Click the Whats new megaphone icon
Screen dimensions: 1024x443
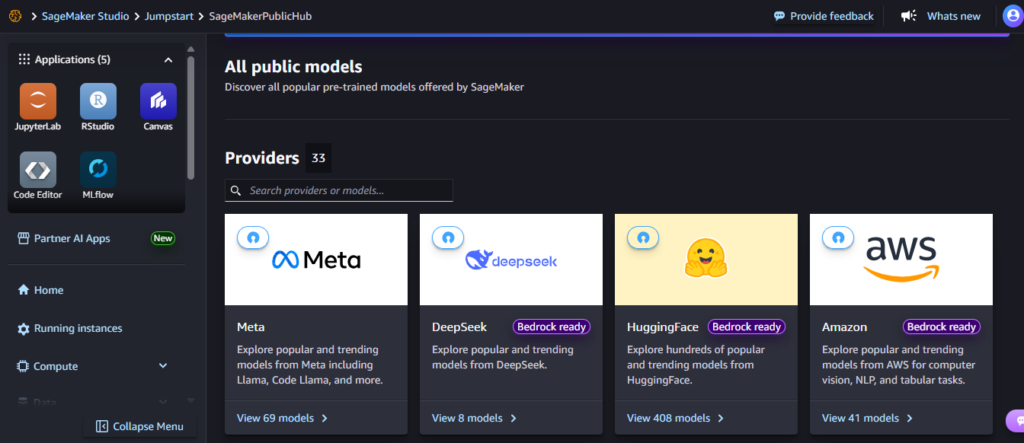point(908,16)
